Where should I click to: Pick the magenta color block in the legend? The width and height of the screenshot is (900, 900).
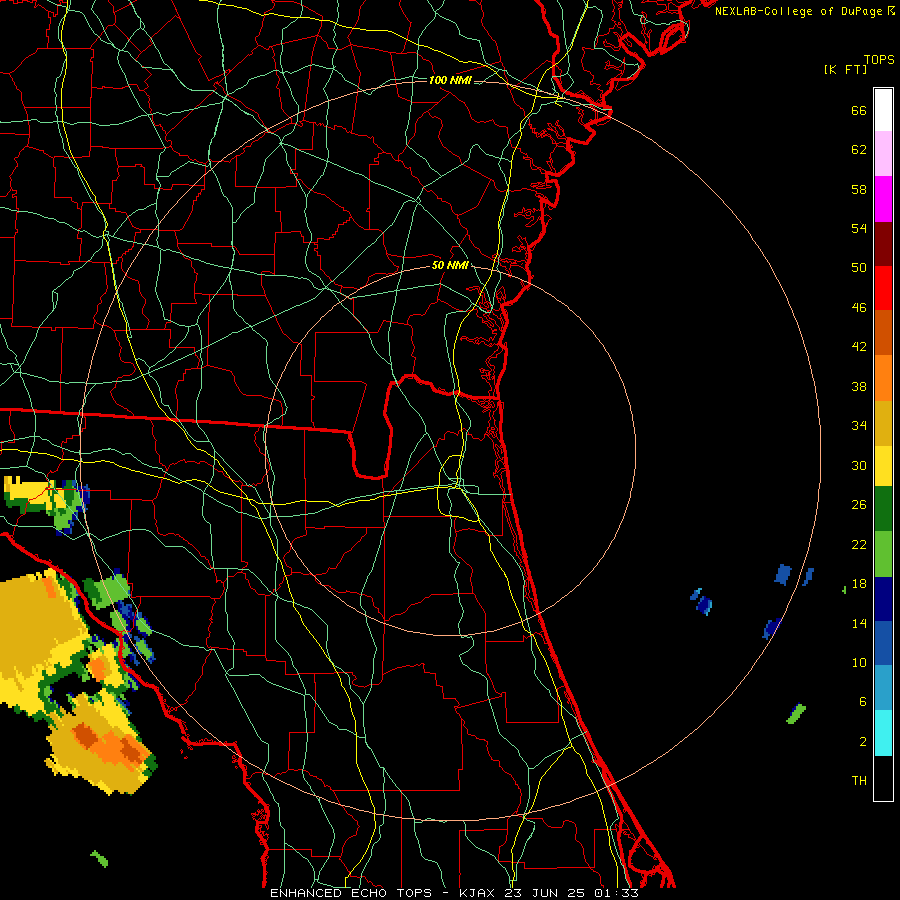[x=883, y=198]
